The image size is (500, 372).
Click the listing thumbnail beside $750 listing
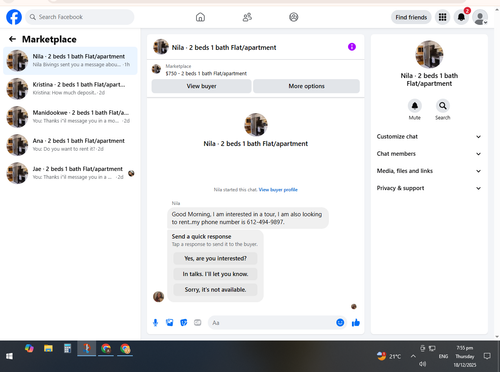click(x=156, y=69)
